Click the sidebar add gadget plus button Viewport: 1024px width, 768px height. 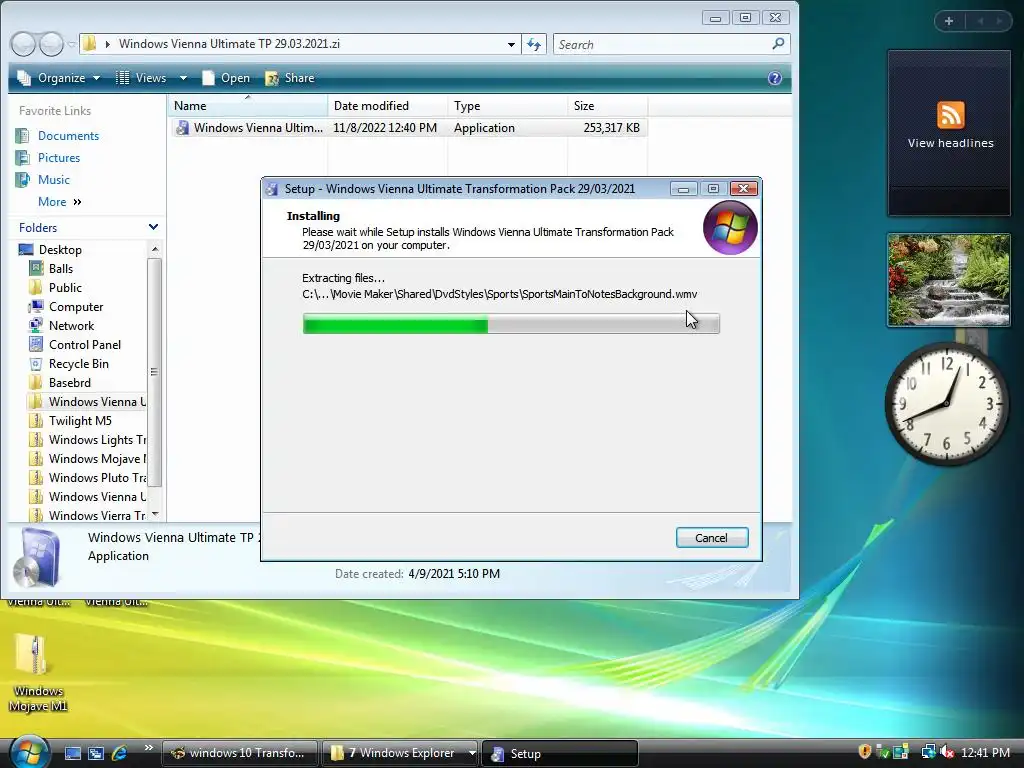click(x=949, y=21)
